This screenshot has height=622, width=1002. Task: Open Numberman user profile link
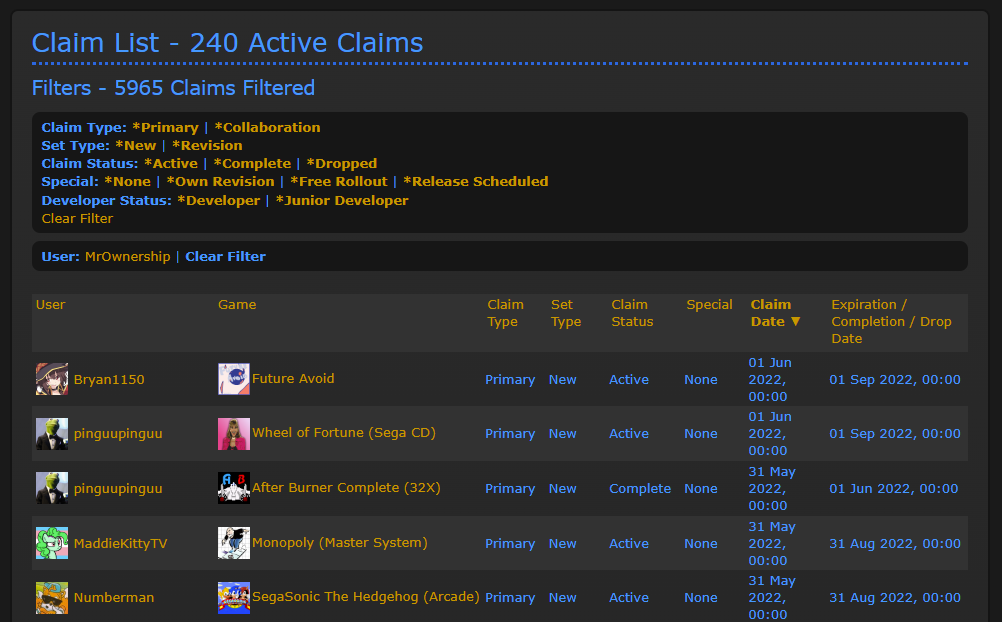coord(114,598)
